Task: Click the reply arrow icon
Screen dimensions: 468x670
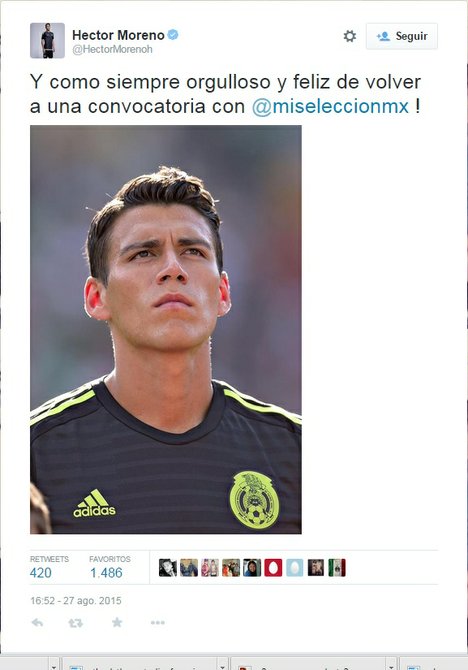Action: coord(37,623)
